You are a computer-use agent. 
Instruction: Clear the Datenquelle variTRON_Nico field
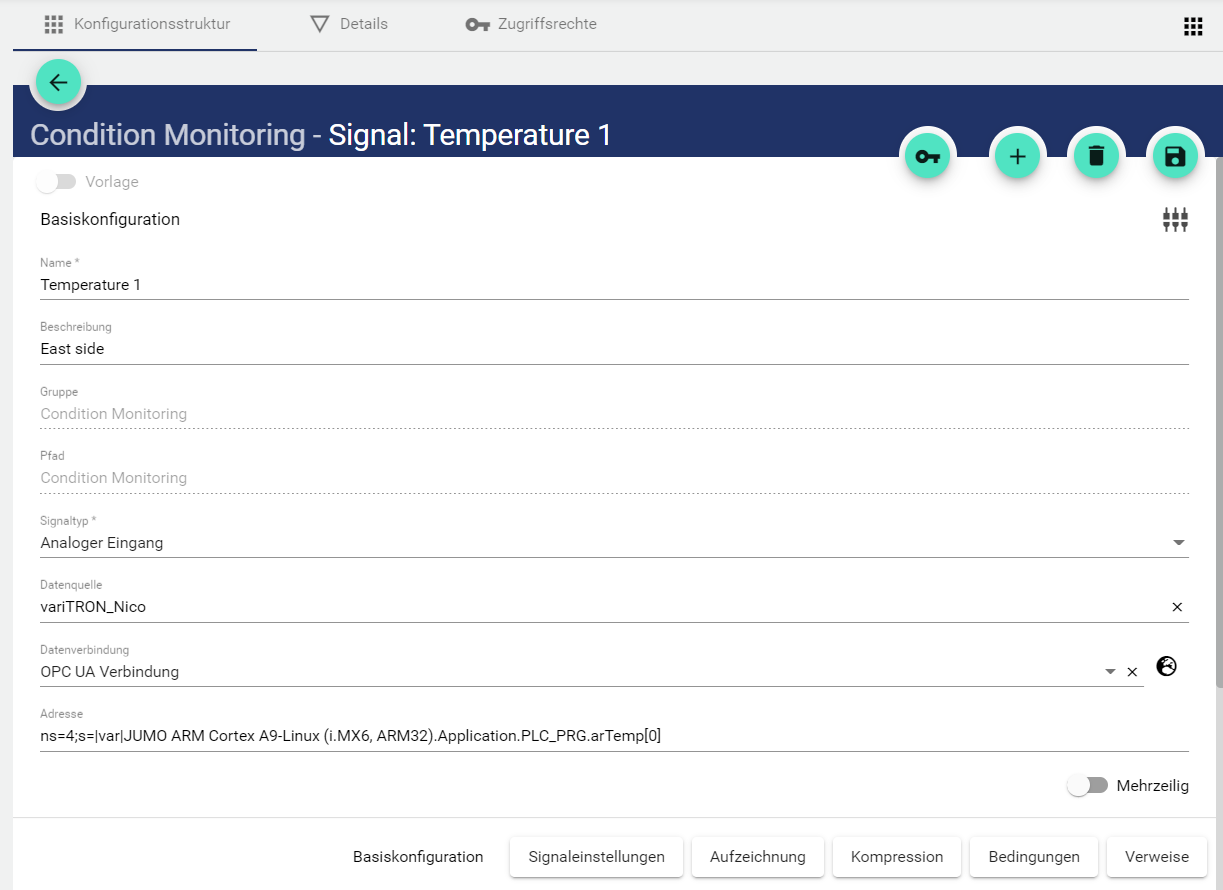point(1177,607)
